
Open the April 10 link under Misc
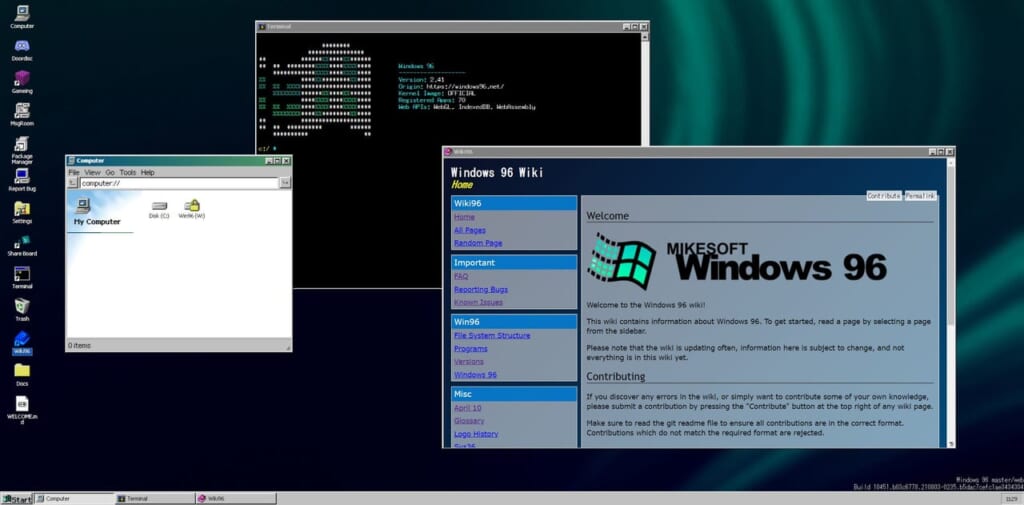tap(468, 408)
